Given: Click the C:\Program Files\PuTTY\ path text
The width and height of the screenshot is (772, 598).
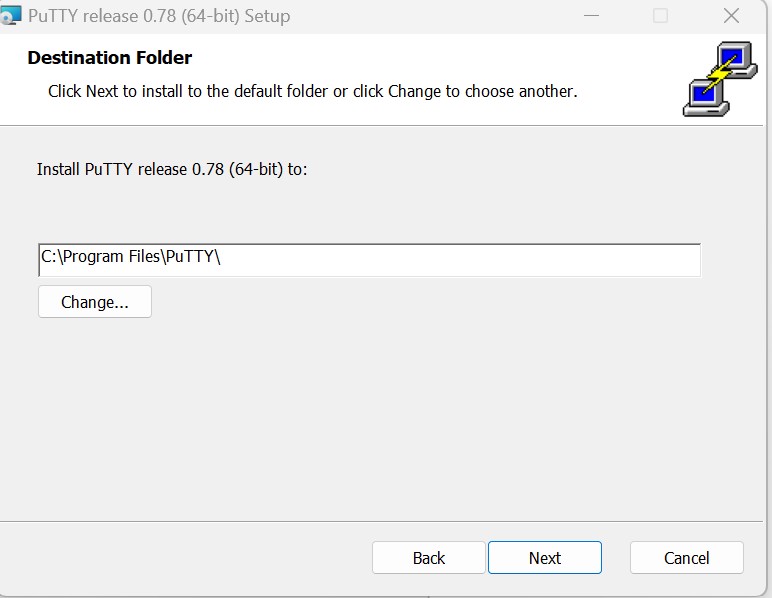Looking at the screenshot, I should click(x=130, y=257).
